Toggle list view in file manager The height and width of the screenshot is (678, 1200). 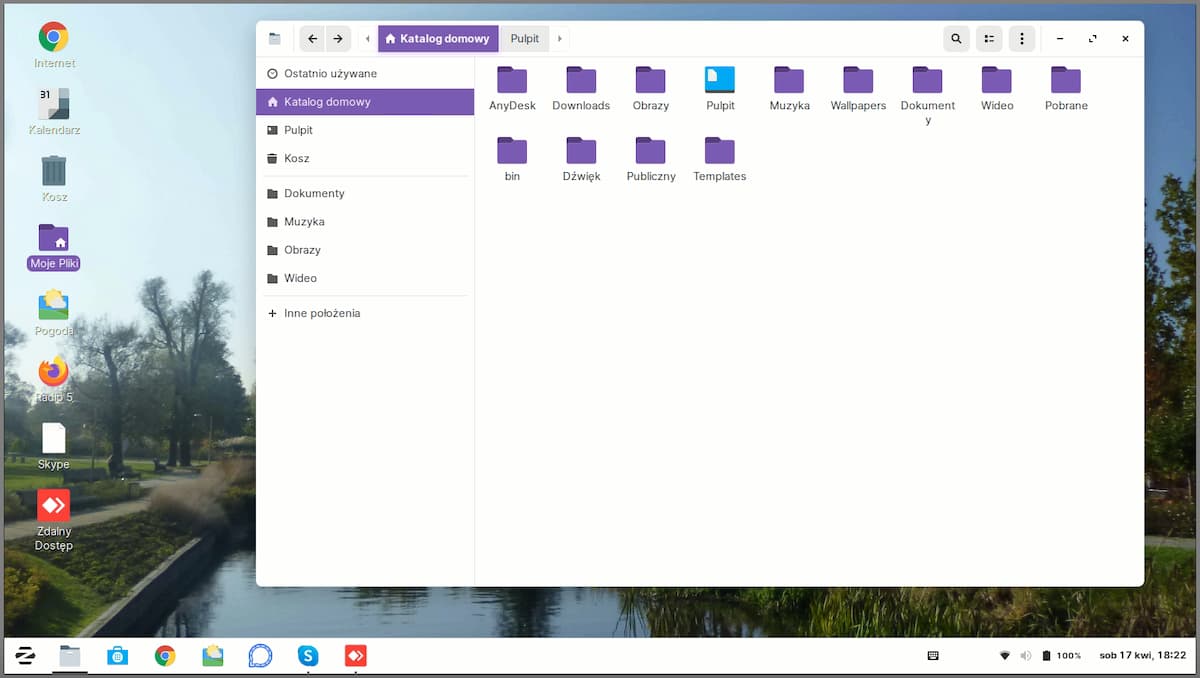(x=988, y=39)
